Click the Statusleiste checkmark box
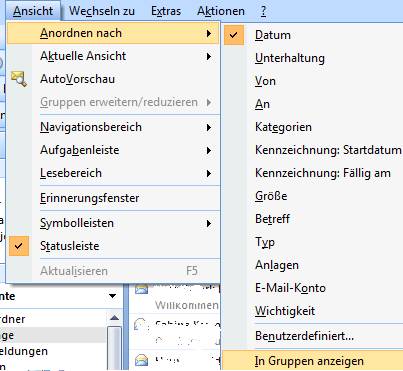The height and width of the screenshot is (371, 403). coord(19,246)
